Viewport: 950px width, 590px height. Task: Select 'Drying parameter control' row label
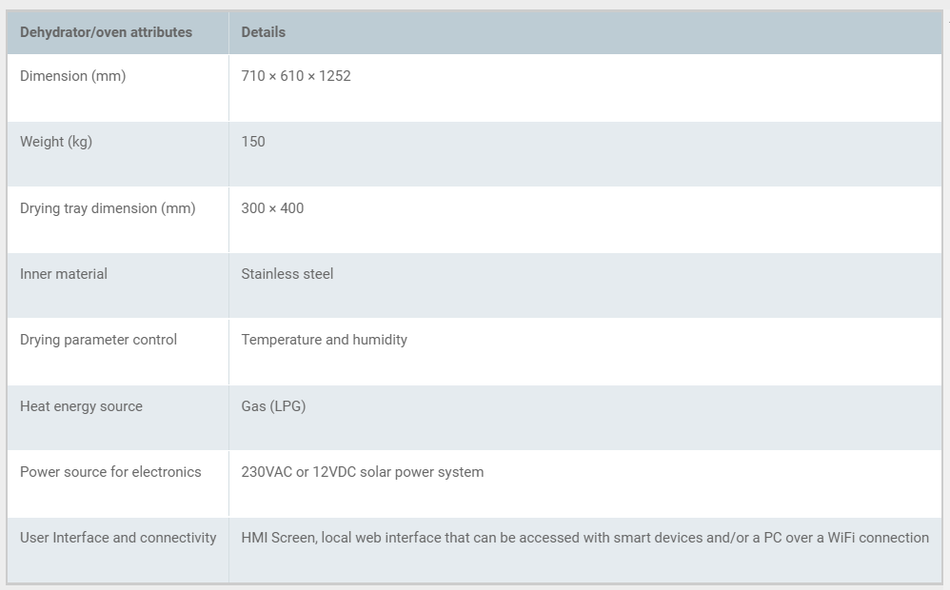point(98,340)
